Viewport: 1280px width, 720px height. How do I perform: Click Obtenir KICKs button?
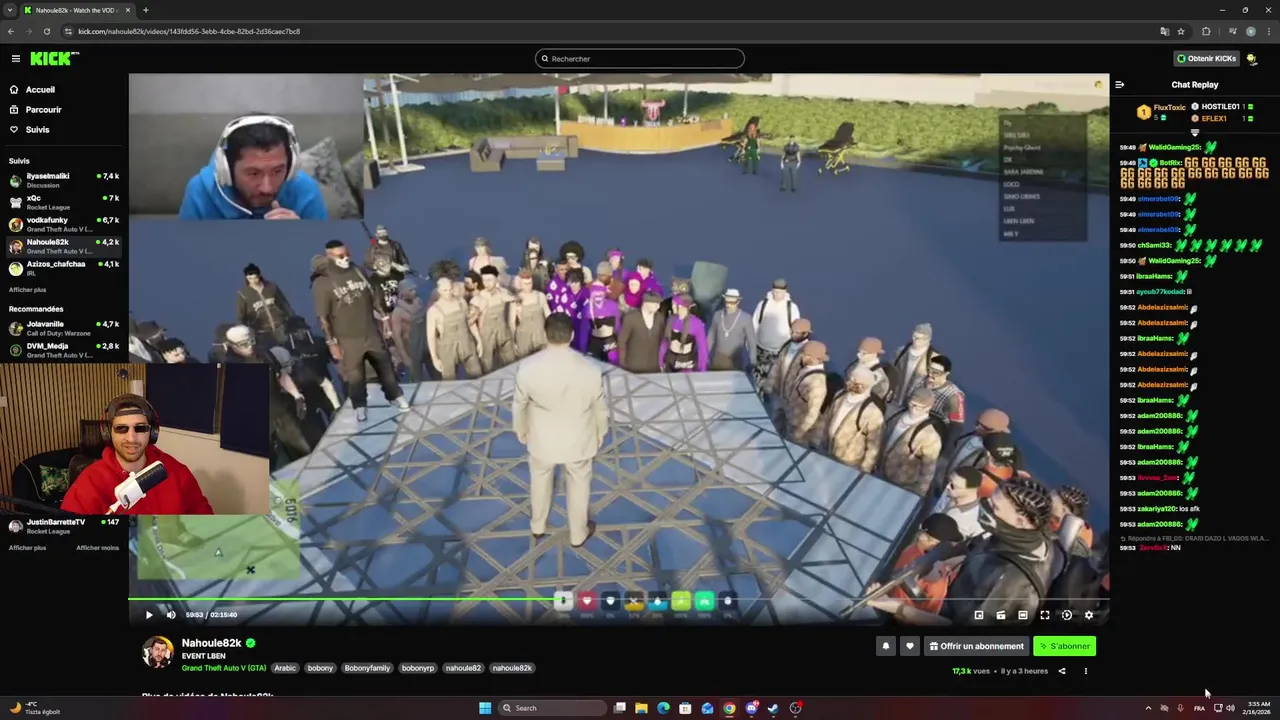(1206, 59)
